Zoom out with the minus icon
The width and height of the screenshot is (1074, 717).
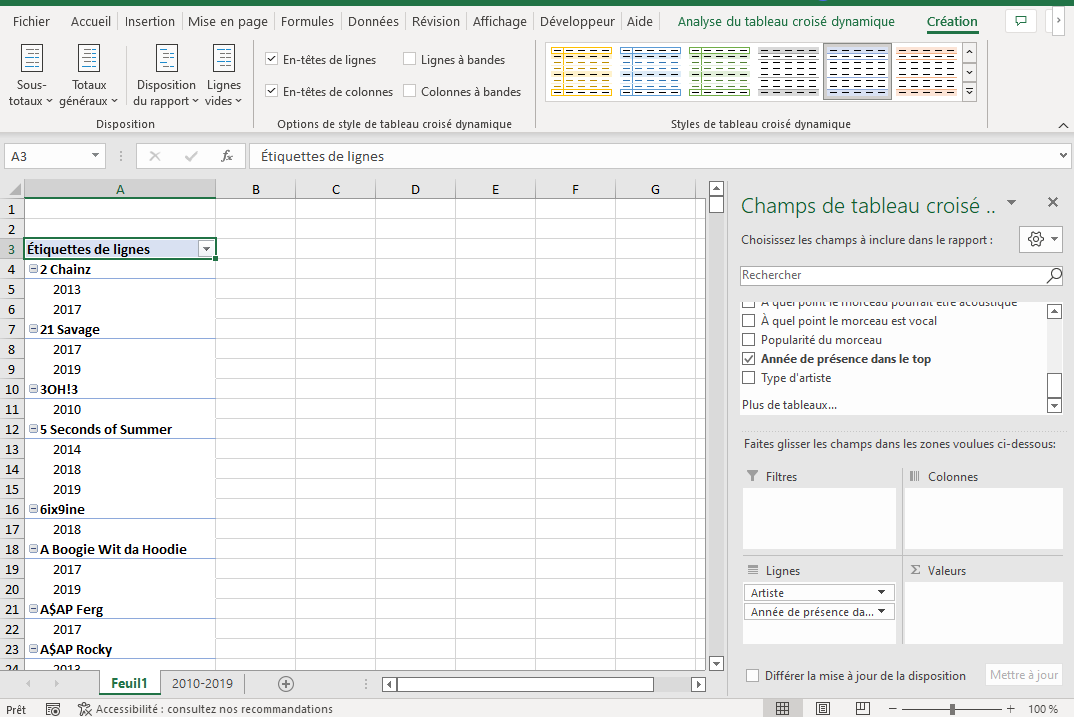(x=892, y=709)
